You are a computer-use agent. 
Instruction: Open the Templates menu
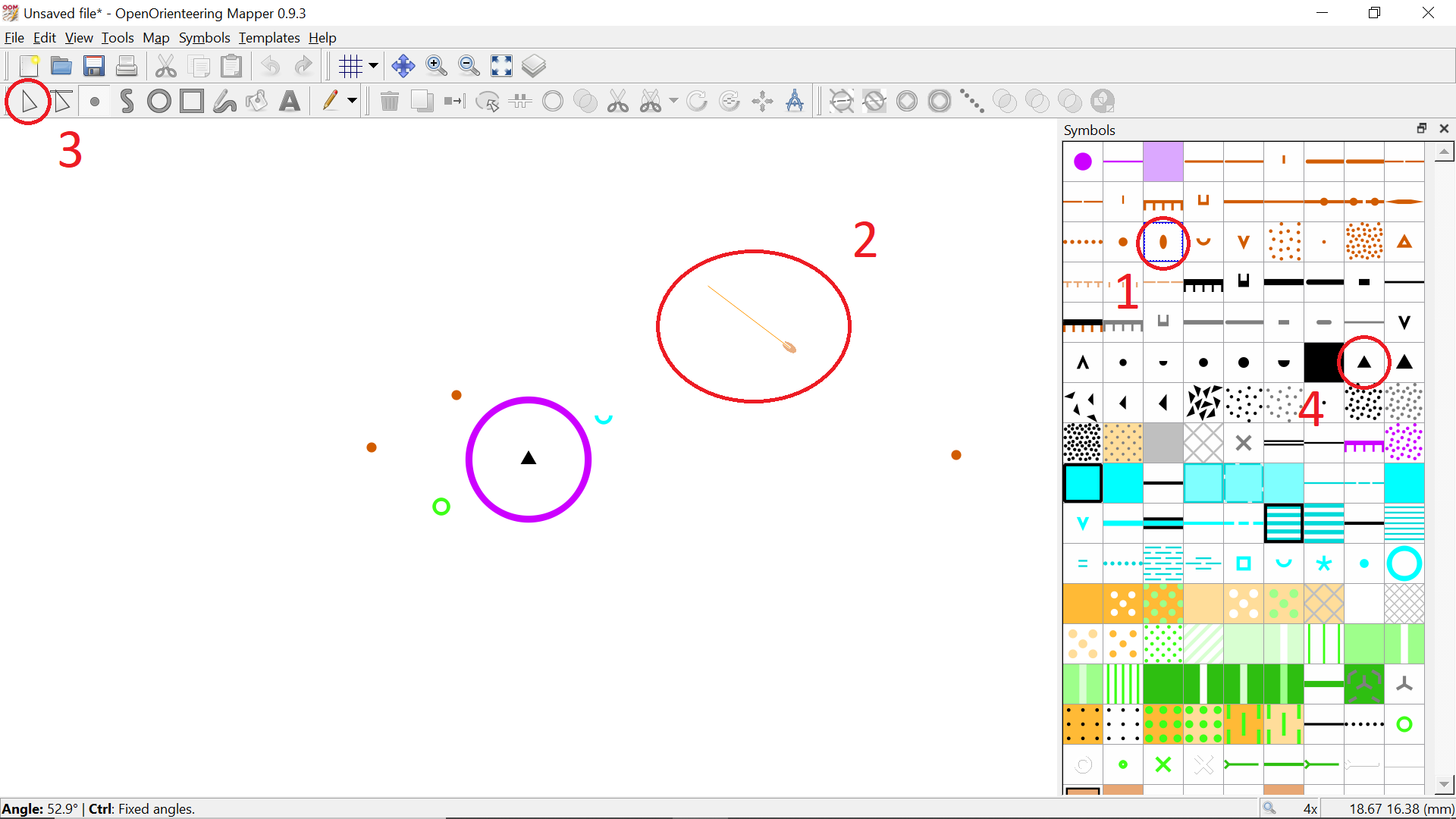pos(269,38)
